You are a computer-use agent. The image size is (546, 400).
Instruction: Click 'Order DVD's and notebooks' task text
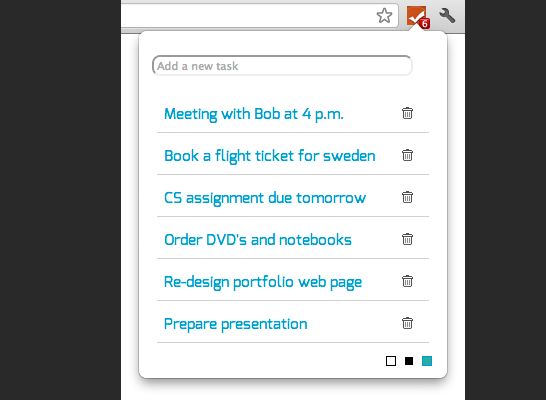[x=258, y=240]
